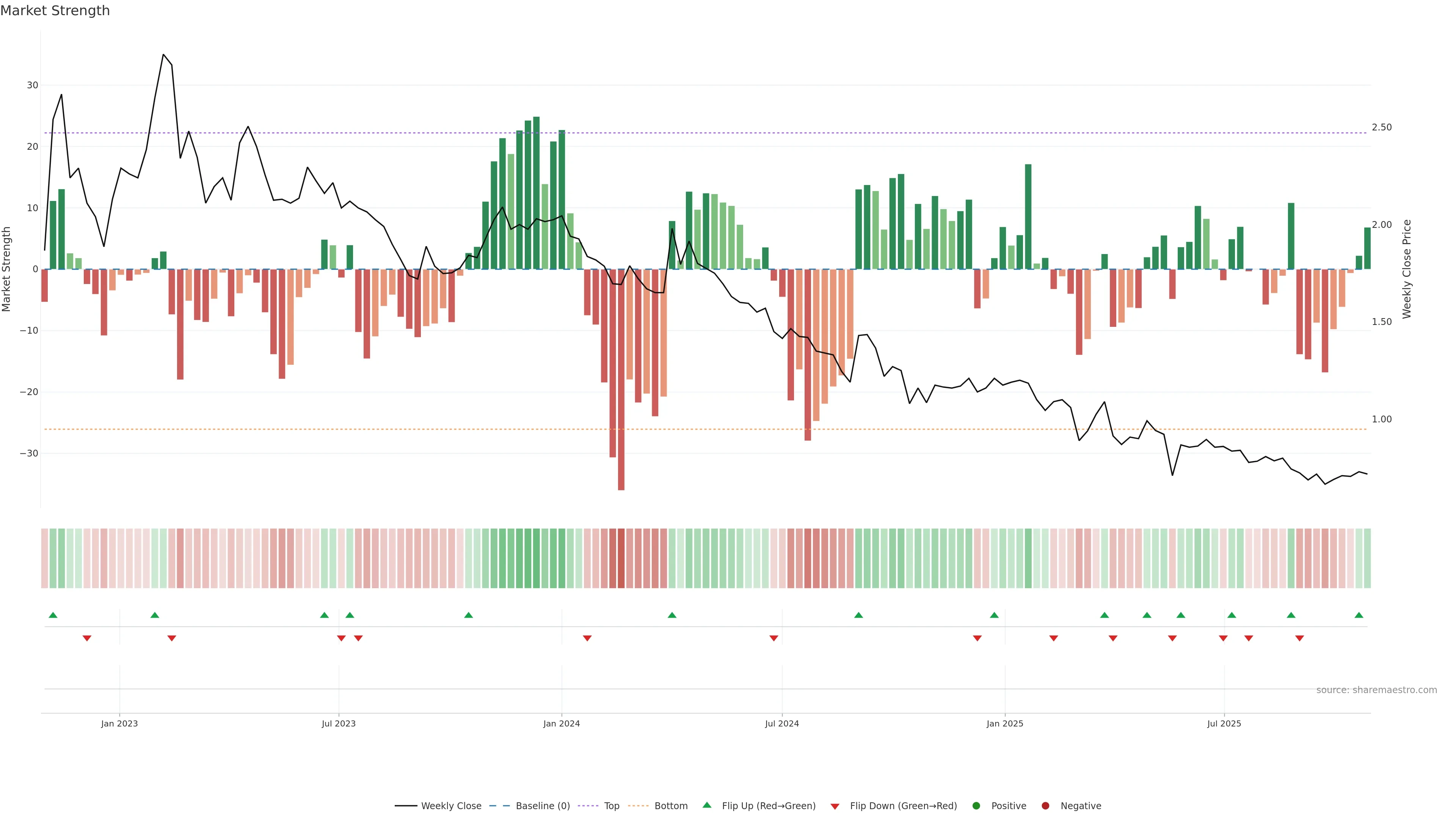Click the last green flip-up triangle marker

[x=1359, y=615]
